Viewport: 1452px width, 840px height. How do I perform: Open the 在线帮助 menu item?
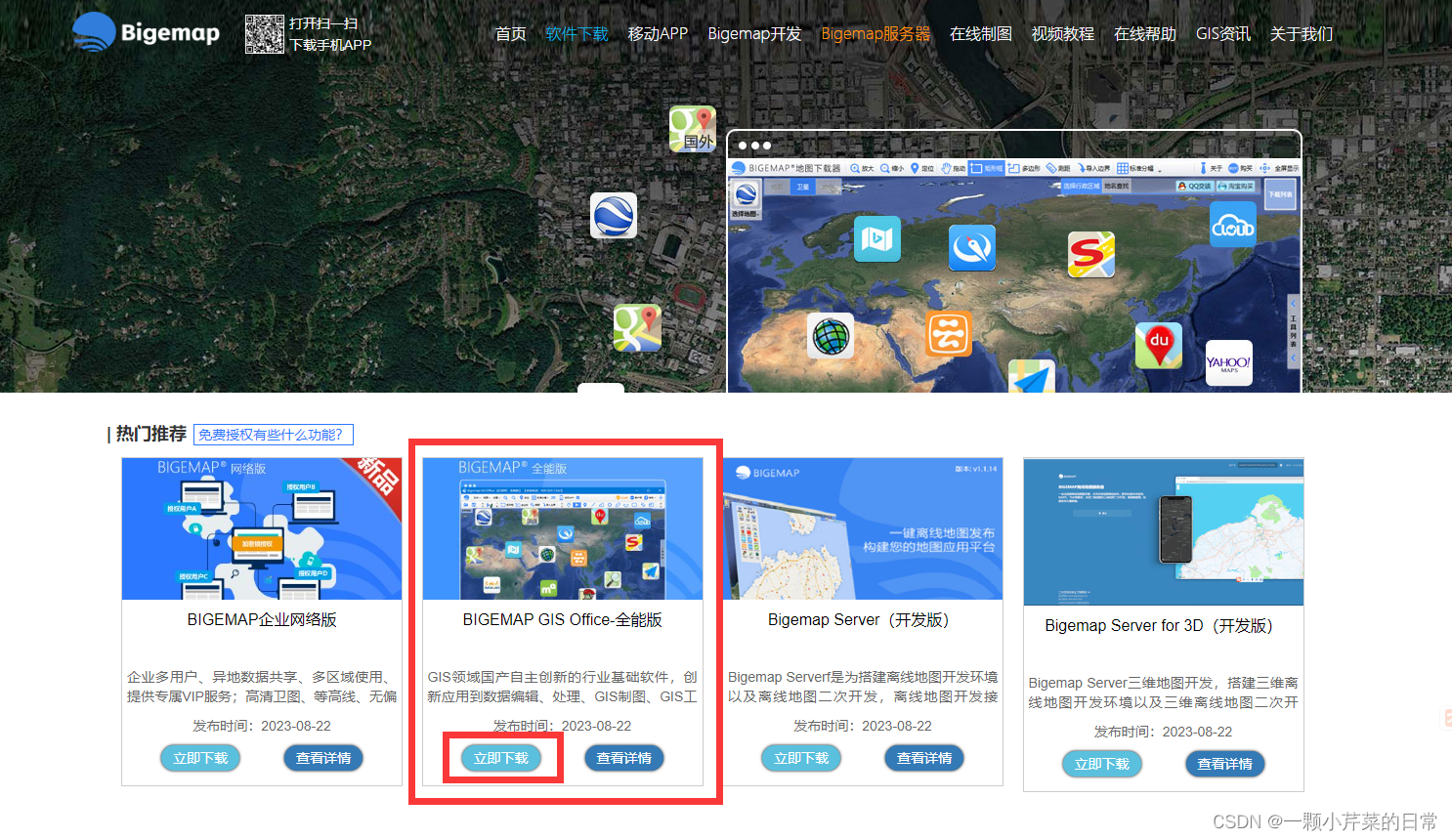tap(1145, 34)
